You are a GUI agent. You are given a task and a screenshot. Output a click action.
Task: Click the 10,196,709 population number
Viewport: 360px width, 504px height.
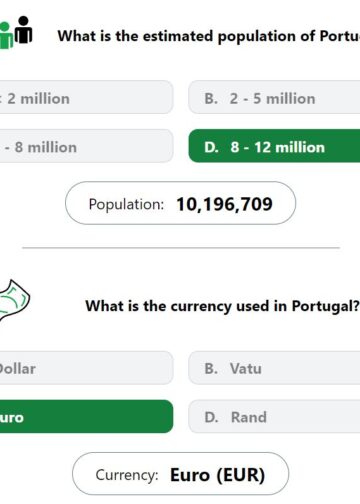(224, 204)
